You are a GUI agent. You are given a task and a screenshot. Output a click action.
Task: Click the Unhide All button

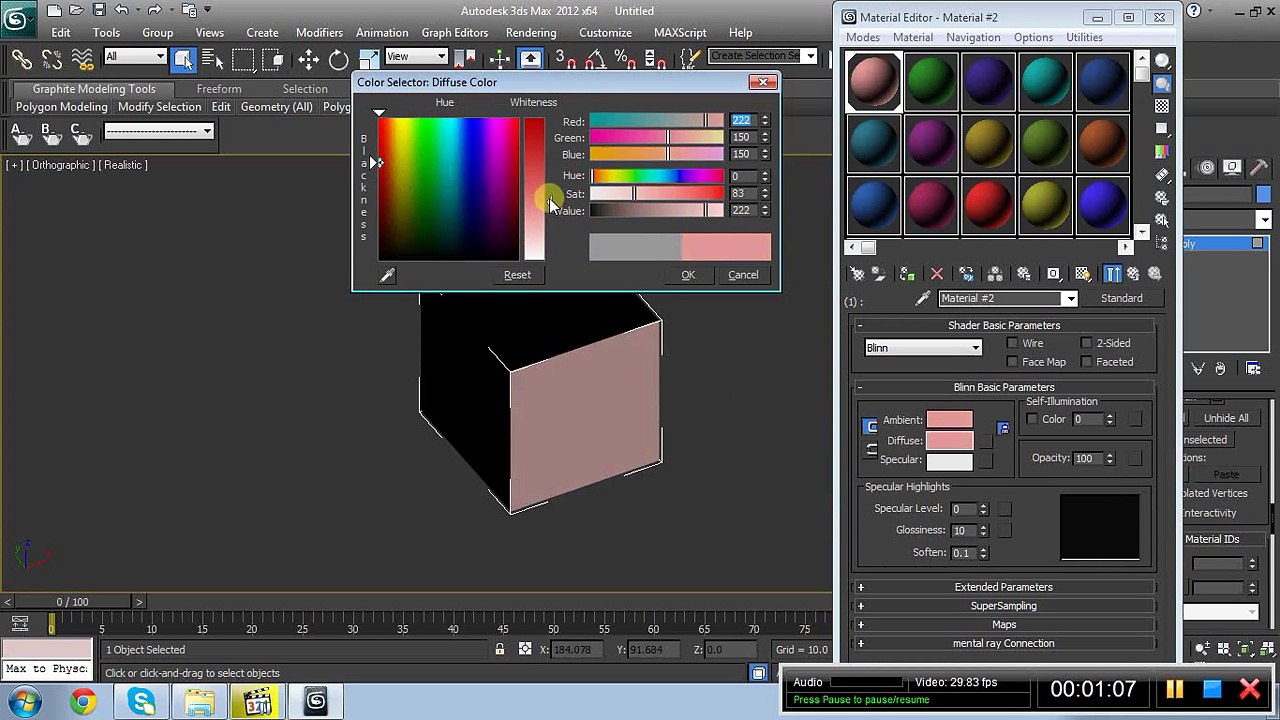point(1226,418)
